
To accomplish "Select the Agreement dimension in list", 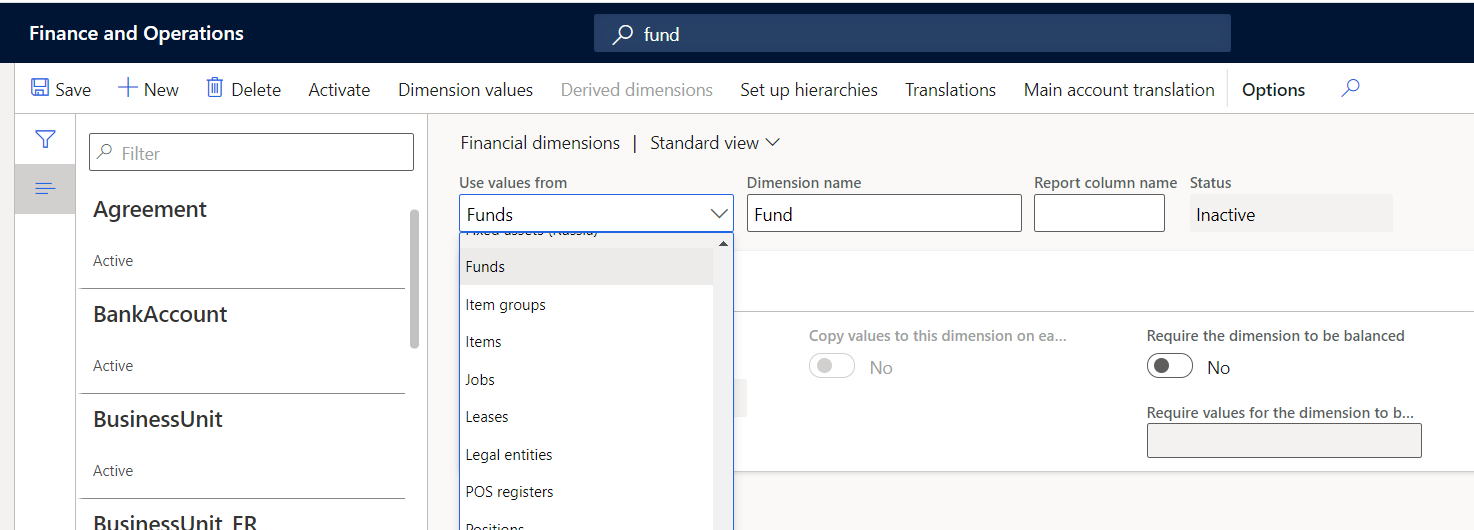I will (242, 235).
